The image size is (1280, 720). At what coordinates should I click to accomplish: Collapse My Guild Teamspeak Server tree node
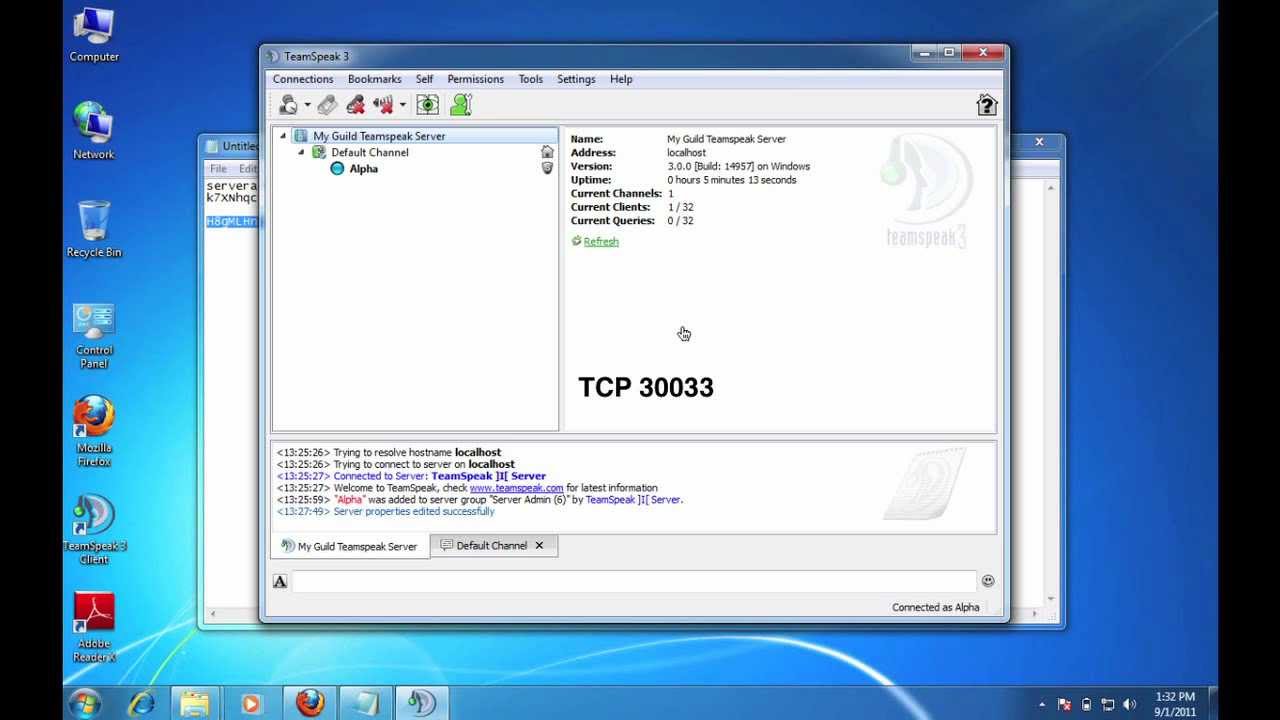(283, 136)
